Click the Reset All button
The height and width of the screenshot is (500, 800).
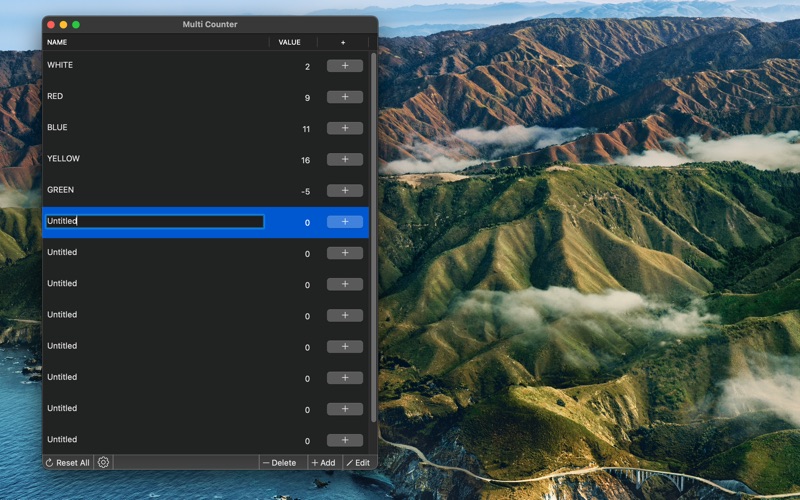[68, 463]
